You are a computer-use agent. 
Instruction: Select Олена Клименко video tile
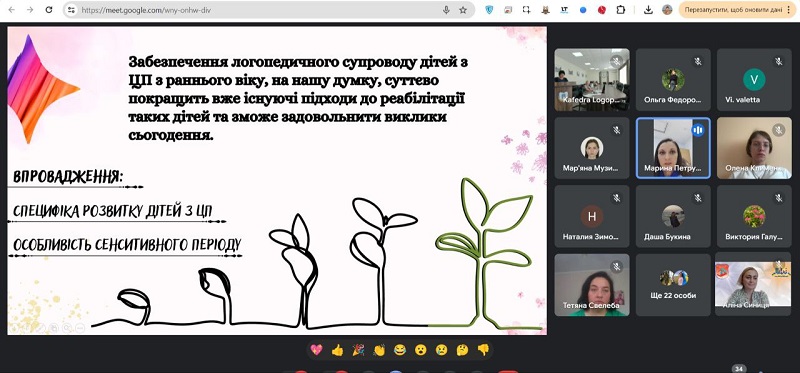coord(754,148)
